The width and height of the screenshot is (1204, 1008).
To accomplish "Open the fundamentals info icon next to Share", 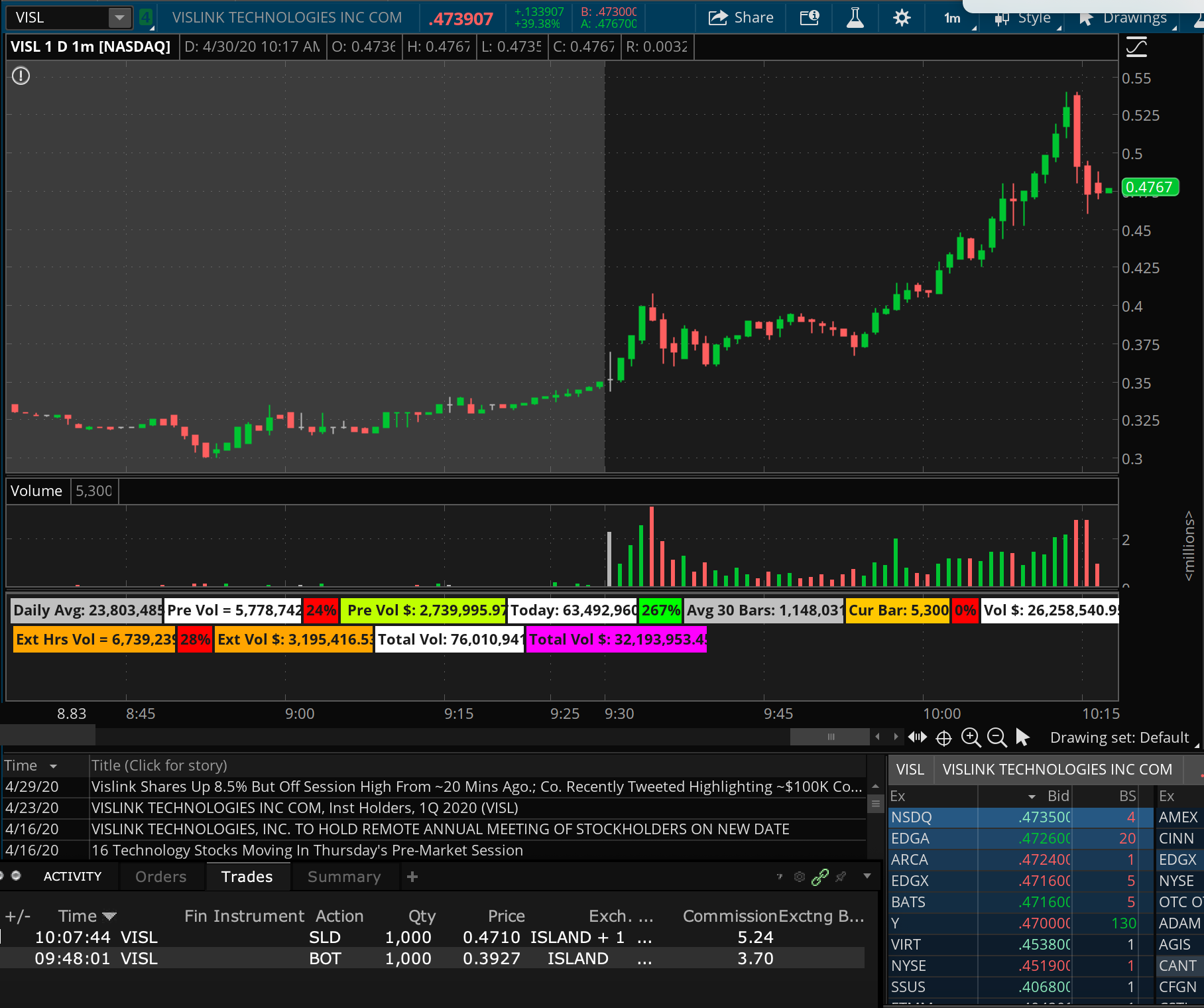I will point(810,18).
